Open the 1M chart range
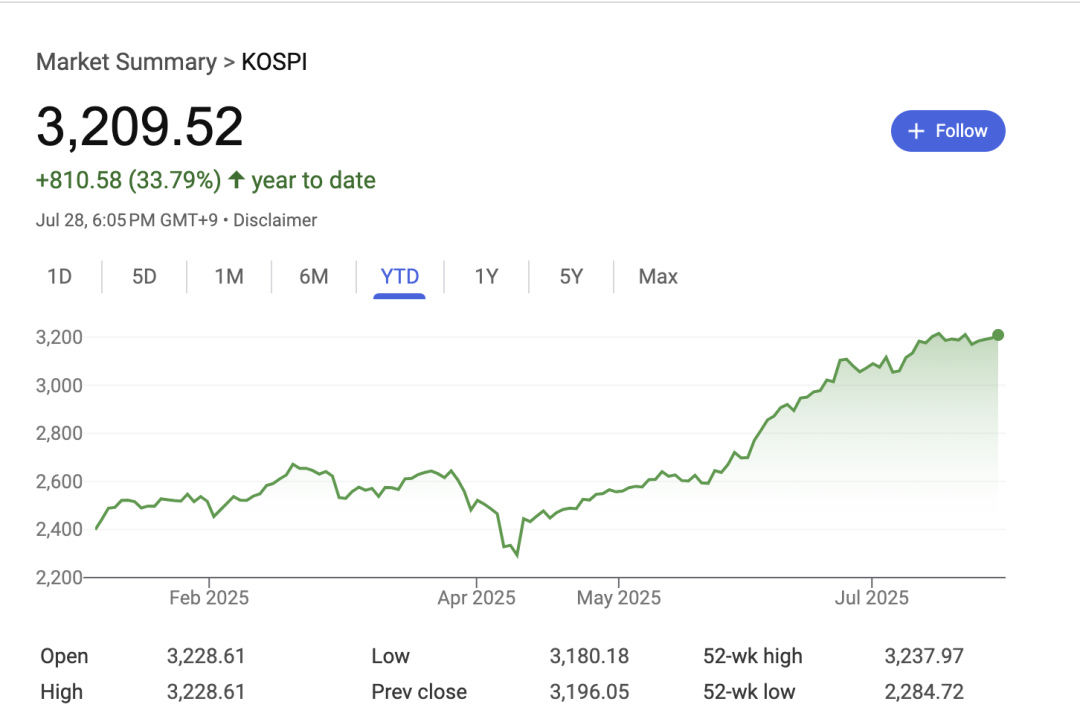Viewport: 1080px width, 719px height. 228,276
